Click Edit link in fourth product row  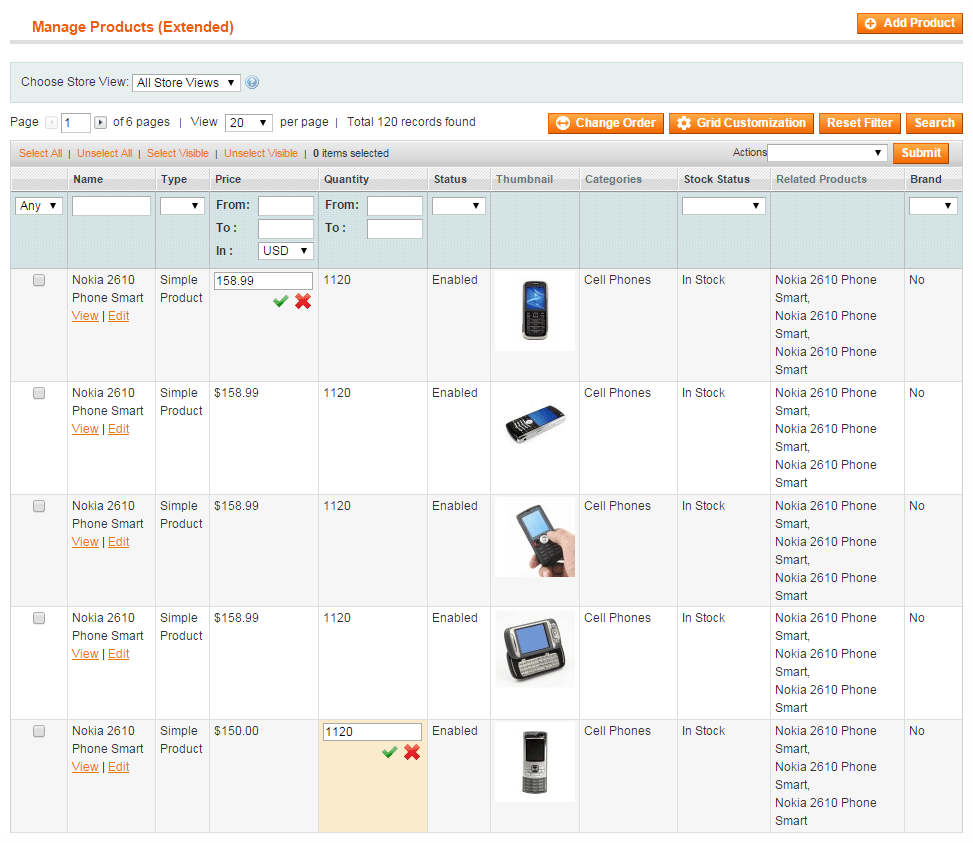pos(119,654)
